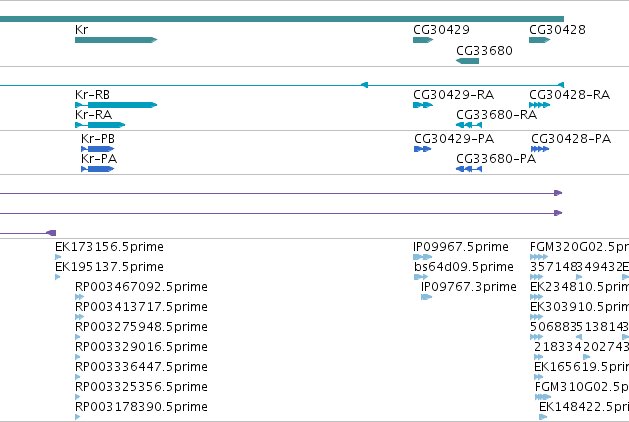
Task: Click the CG33680-PA protein arrows
Action: click(469, 169)
